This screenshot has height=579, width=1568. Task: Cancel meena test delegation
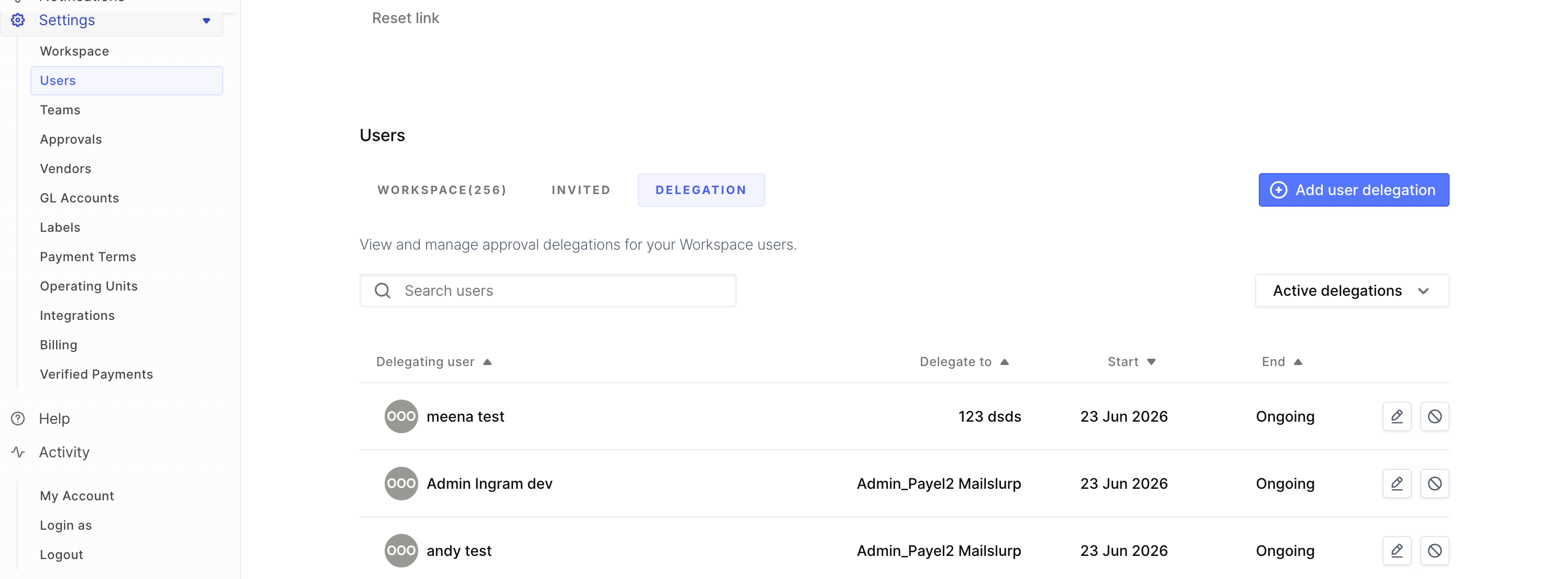(1434, 416)
